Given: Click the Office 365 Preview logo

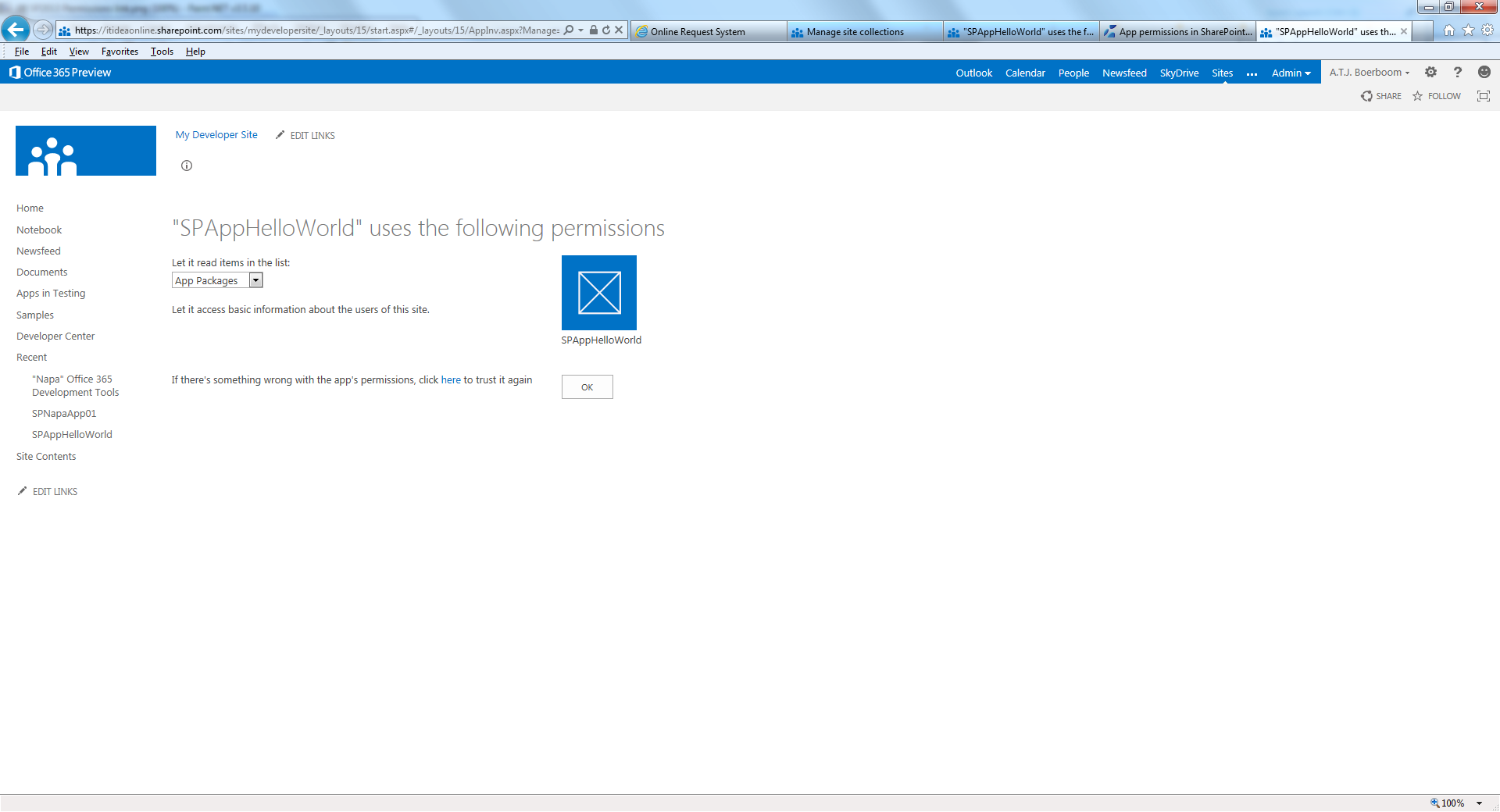Looking at the screenshot, I should (60, 72).
